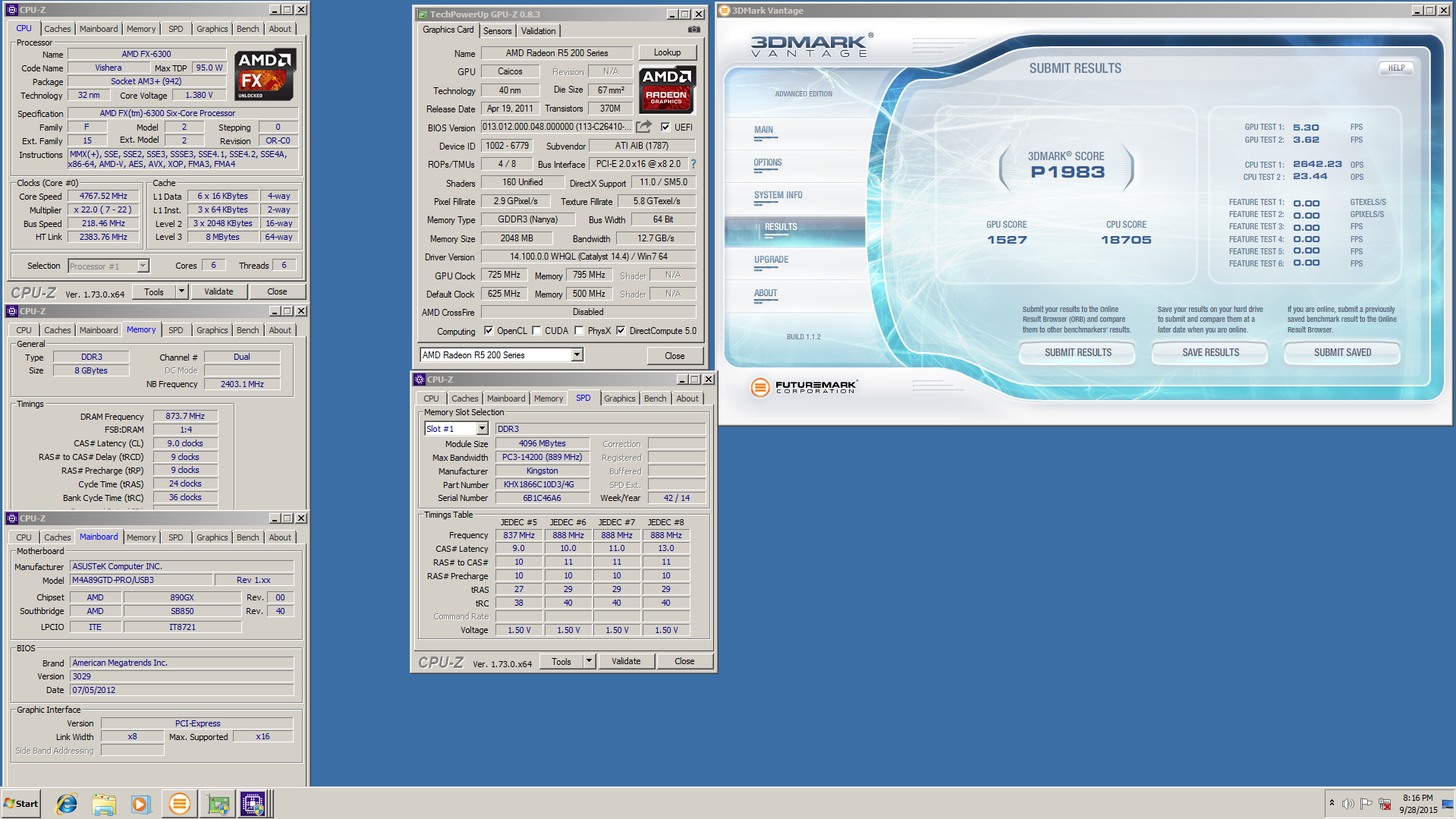This screenshot has width=1456, height=819.
Task: Click the BIOS version export share icon
Action: (x=644, y=127)
